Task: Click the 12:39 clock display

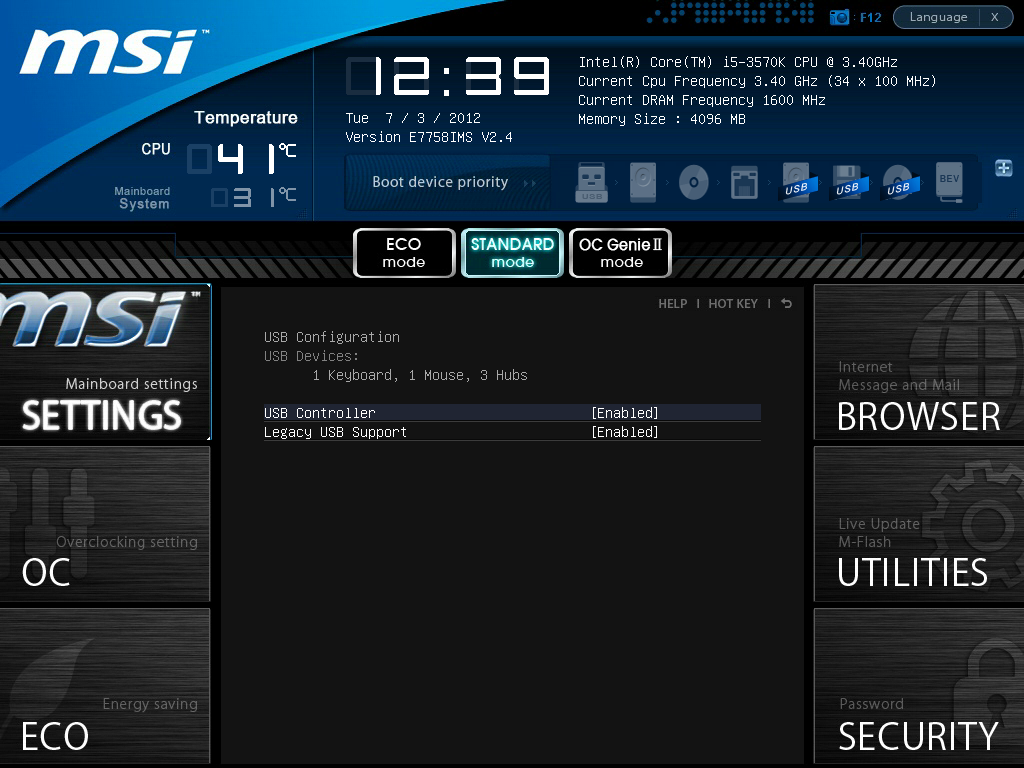Action: (448, 76)
